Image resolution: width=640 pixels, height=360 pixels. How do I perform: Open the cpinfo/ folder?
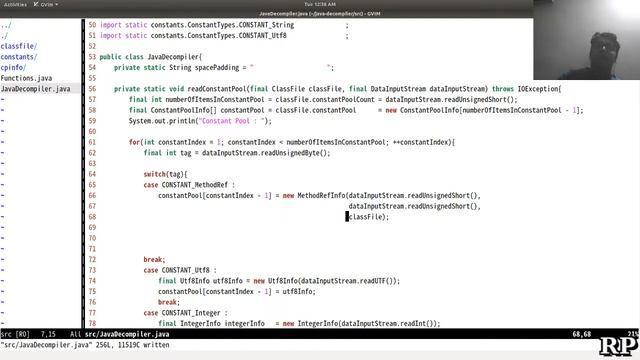click(13, 68)
